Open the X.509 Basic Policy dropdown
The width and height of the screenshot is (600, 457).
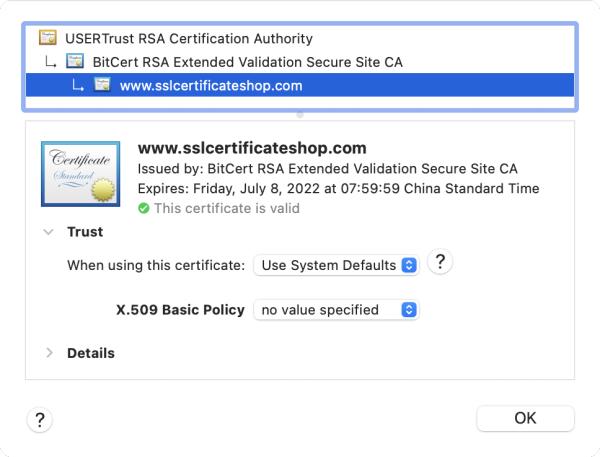tap(335, 310)
